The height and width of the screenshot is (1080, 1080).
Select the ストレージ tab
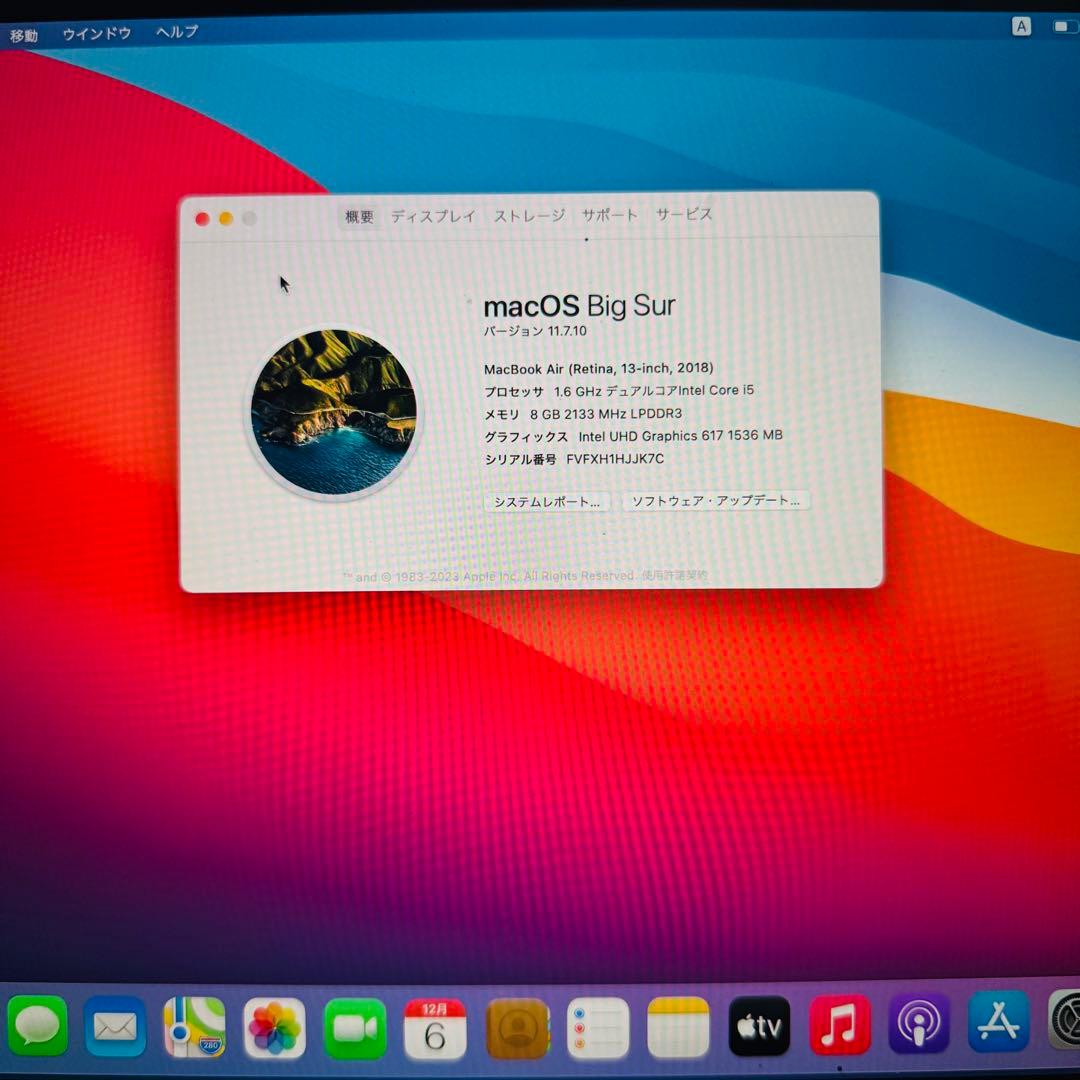click(526, 215)
